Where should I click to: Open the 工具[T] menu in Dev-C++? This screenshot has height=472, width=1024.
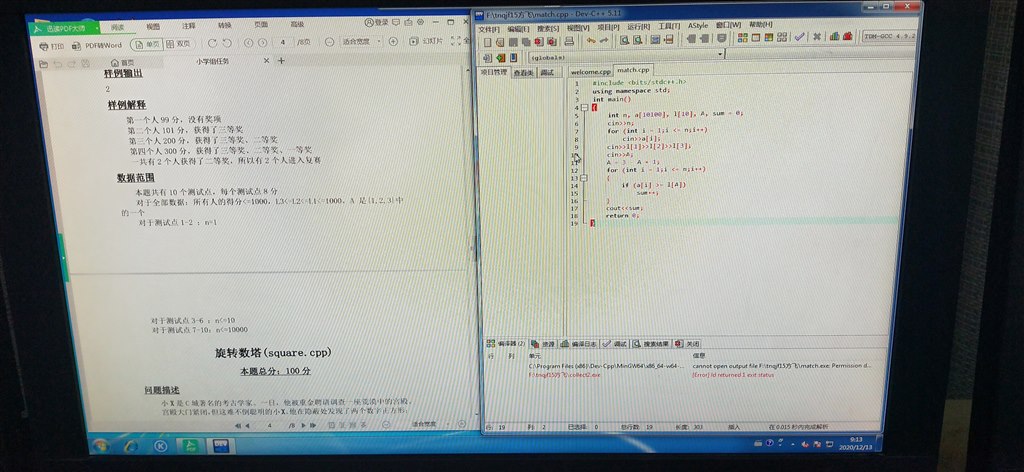(669, 26)
